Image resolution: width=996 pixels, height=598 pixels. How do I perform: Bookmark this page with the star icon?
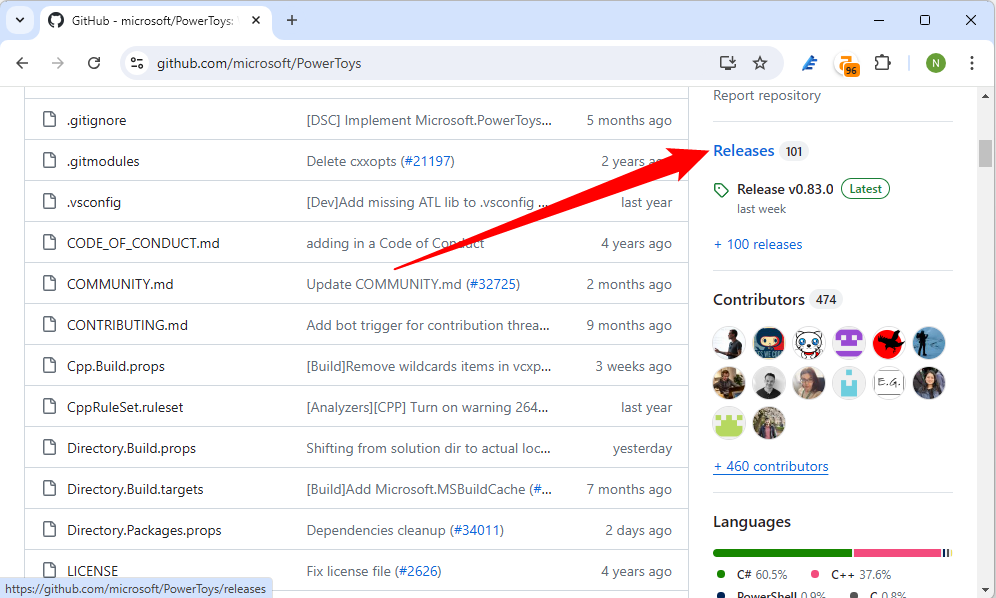click(760, 63)
